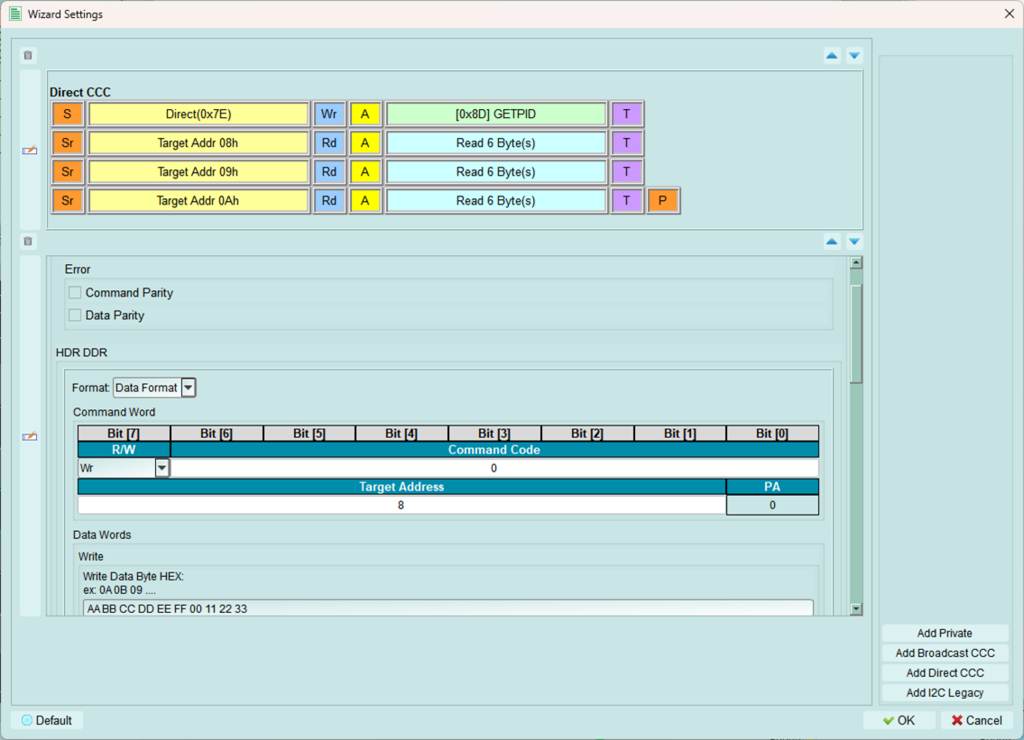The width and height of the screenshot is (1024, 740).
Task: Reset settings with the Default button
Action: click(x=47, y=720)
